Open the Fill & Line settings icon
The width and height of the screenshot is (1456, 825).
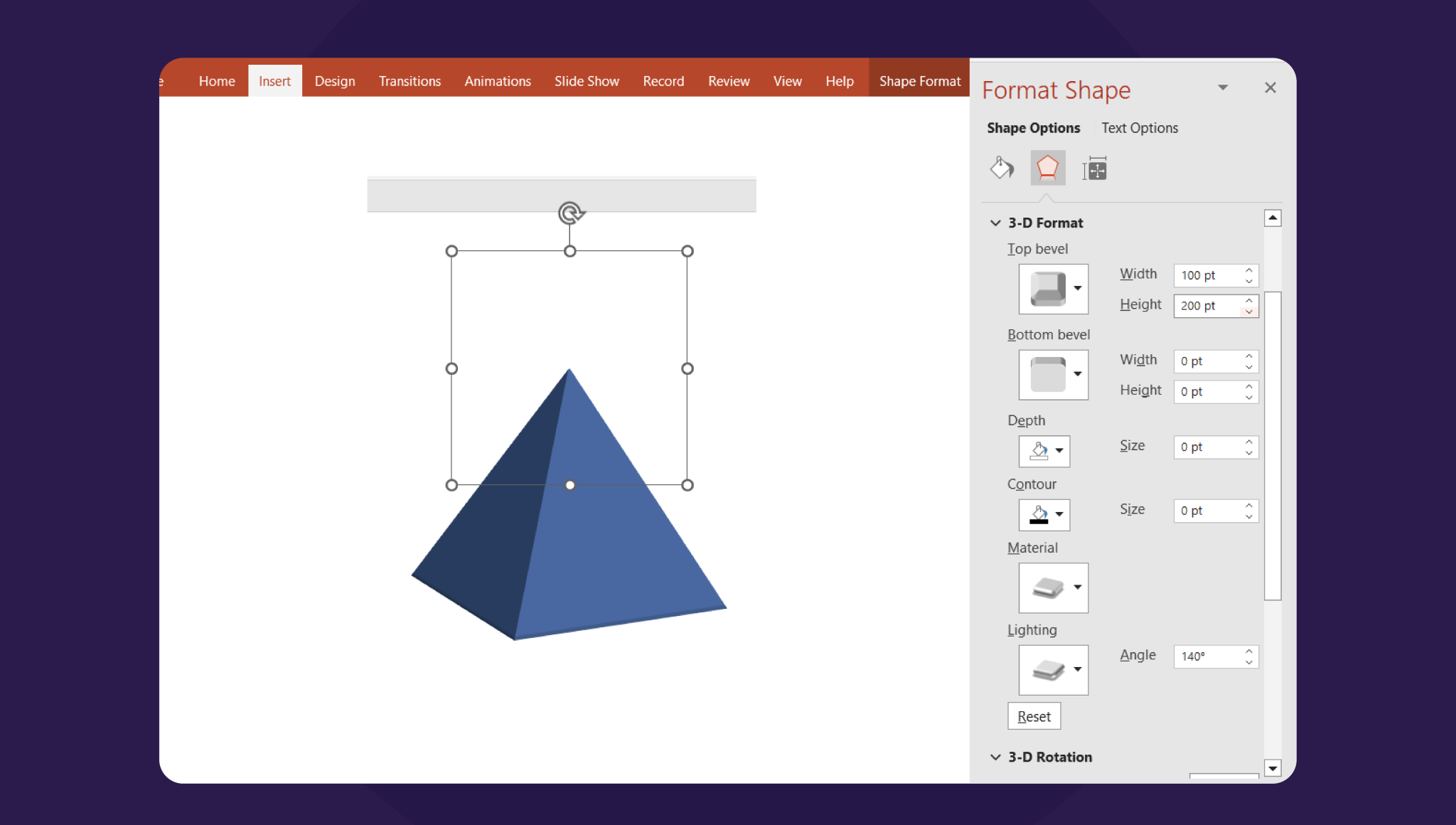(x=1002, y=168)
